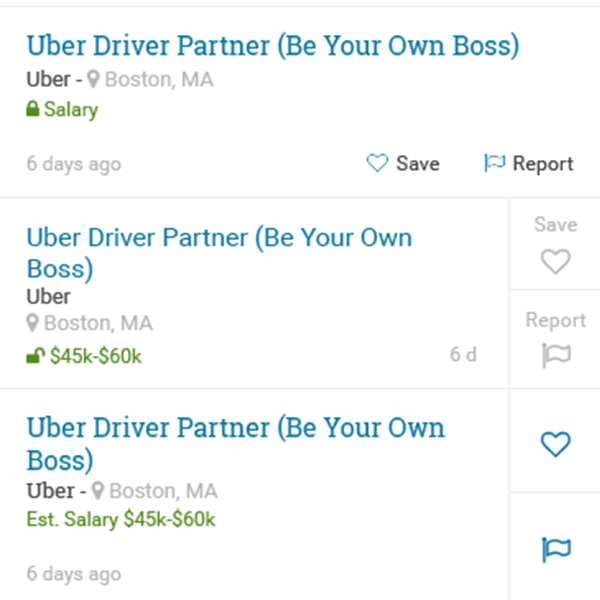Click the Report text in the first listing
Viewport: 600px width, 600px height.
pos(543,164)
